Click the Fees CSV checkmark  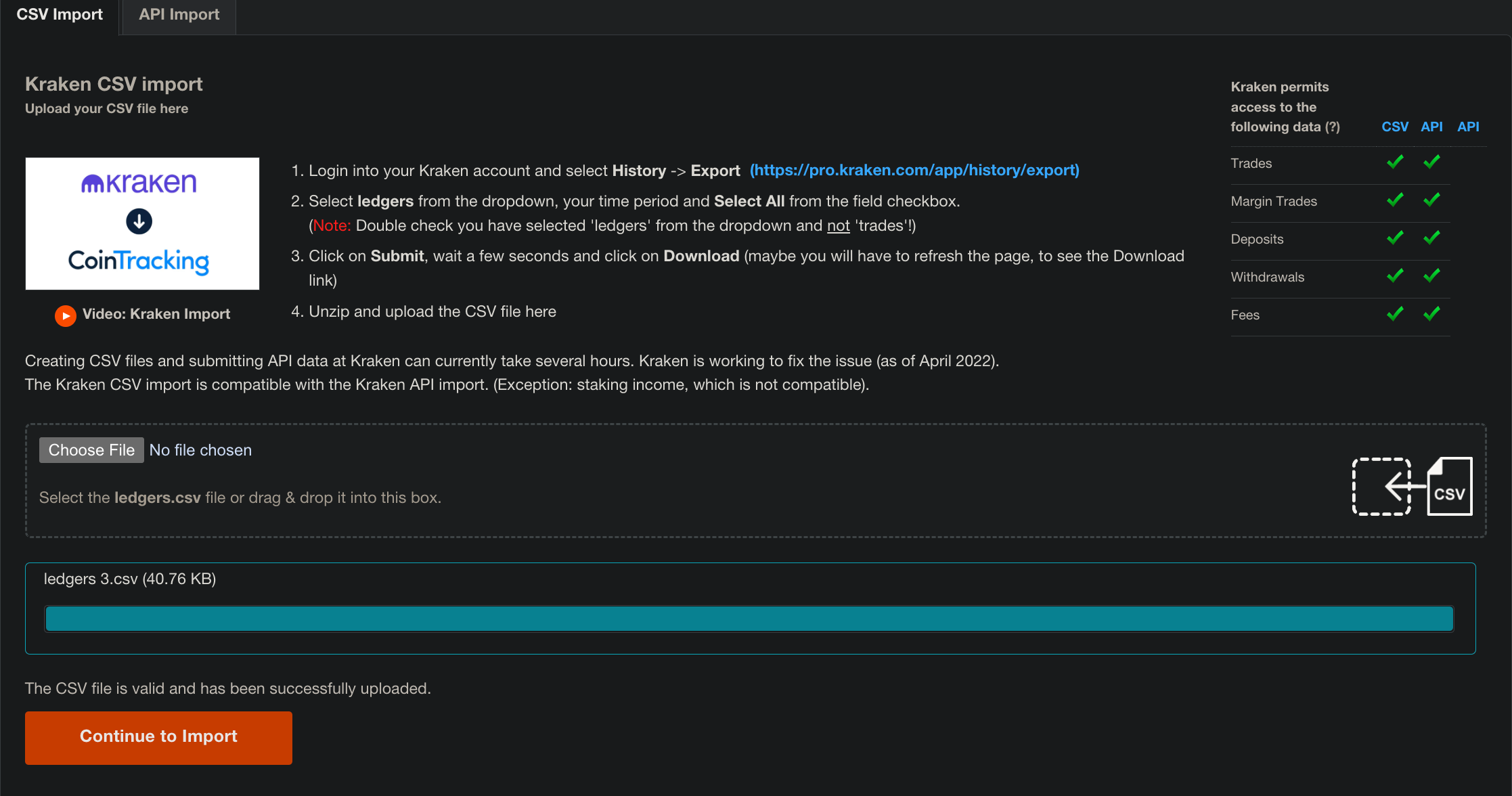pyautogui.click(x=1394, y=314)
